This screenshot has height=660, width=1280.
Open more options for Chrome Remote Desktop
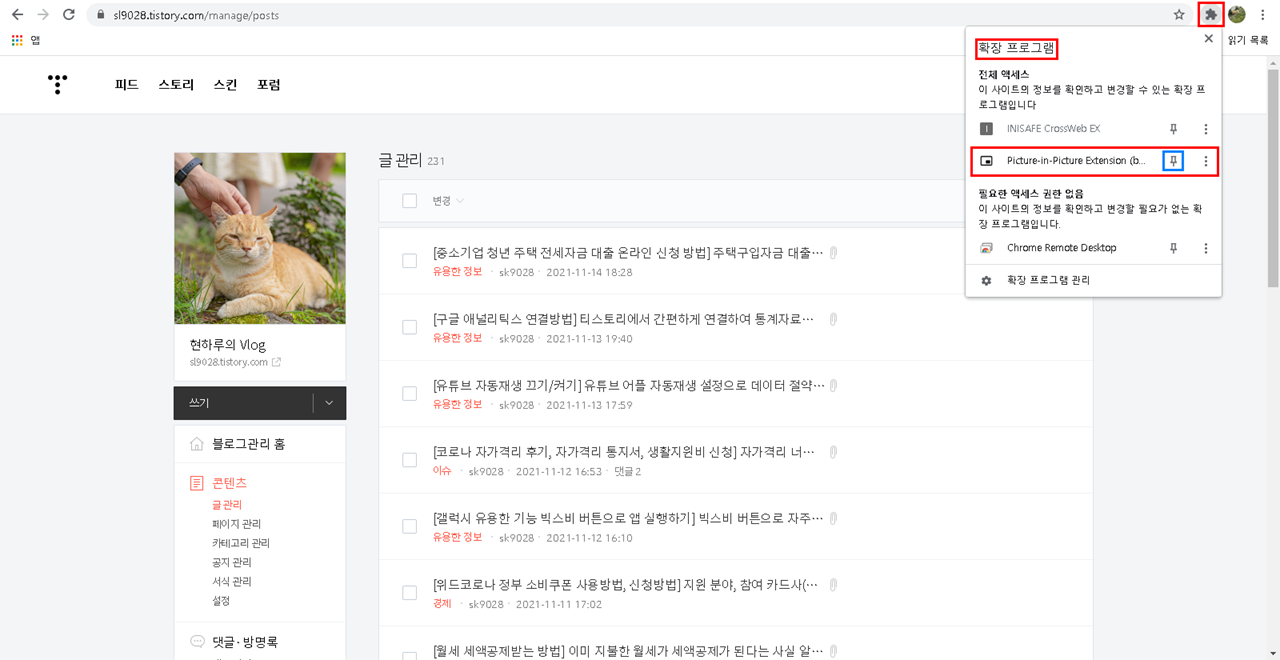1206,248
